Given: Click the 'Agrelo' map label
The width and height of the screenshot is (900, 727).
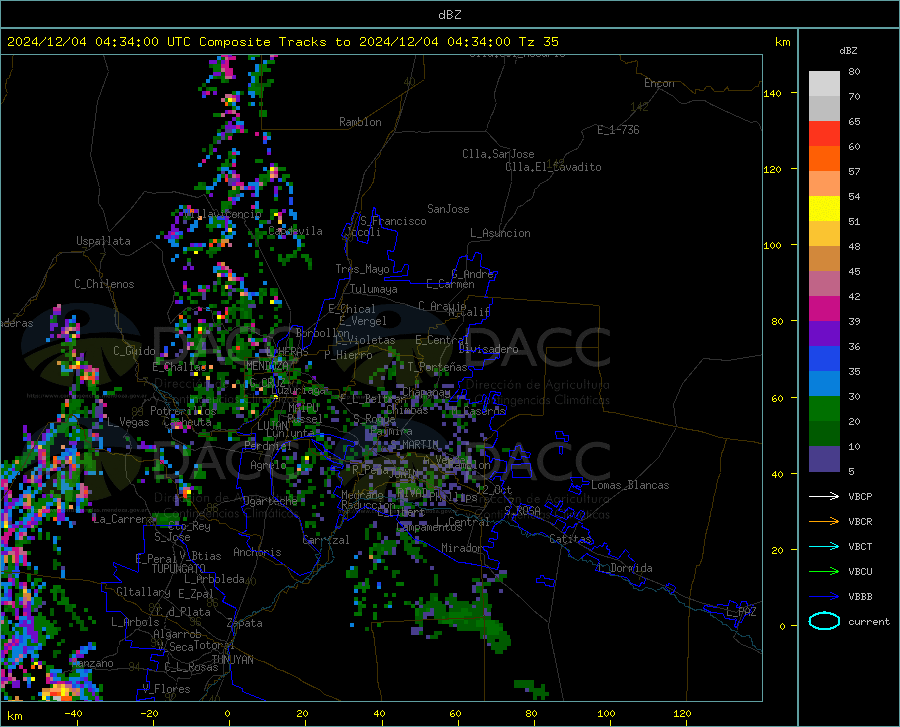Looking at the screenshot, I should click(x=268, y=465).
